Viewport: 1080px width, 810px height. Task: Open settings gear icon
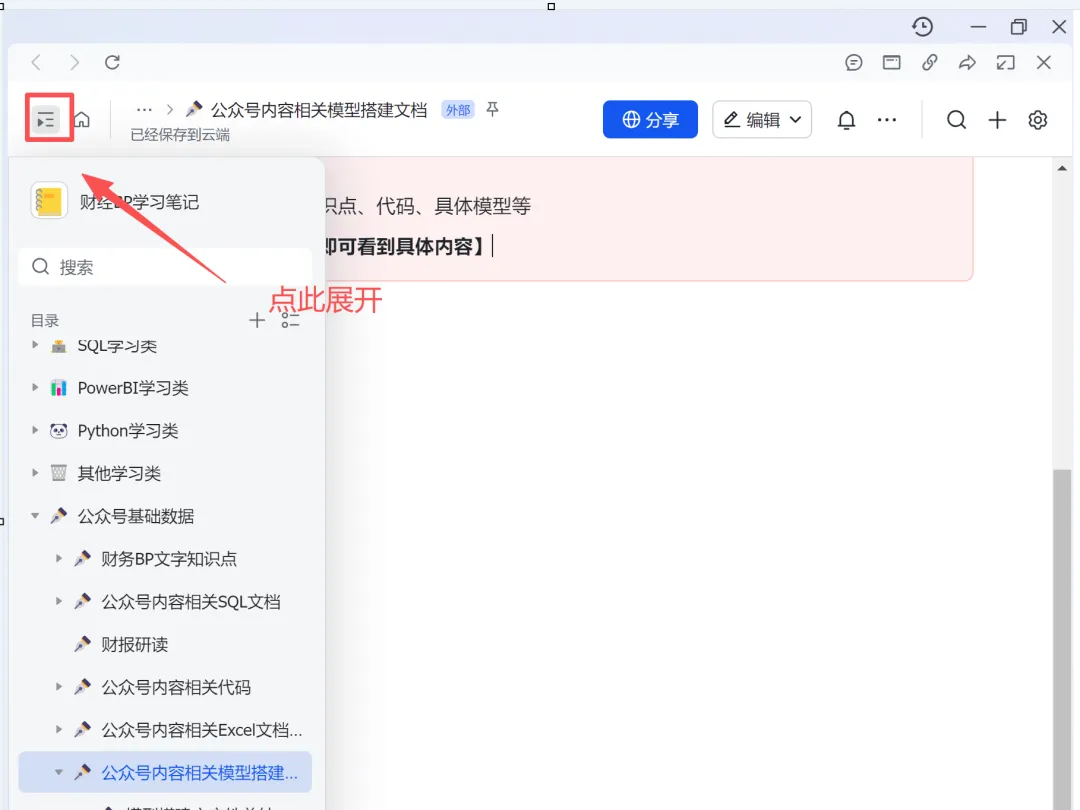click(1037, 120)
